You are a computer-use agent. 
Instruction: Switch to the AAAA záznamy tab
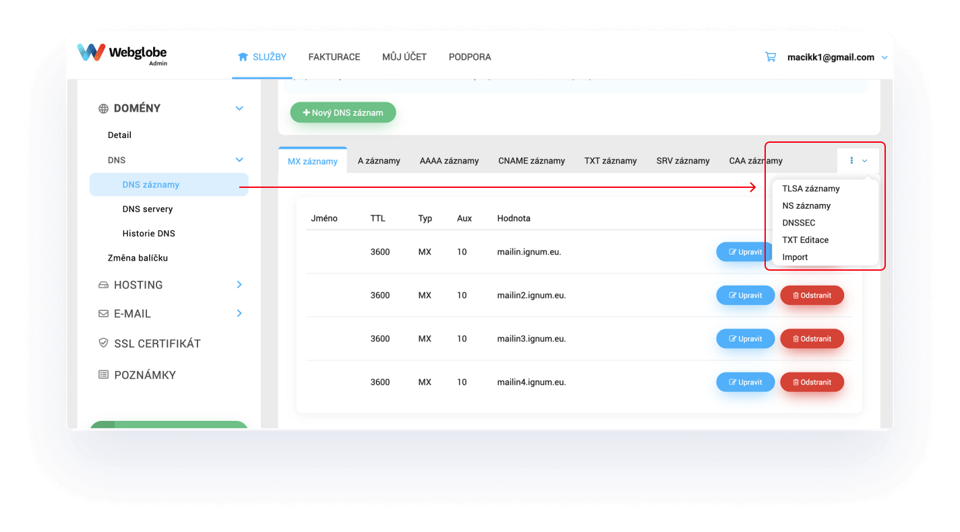[449, 161]
